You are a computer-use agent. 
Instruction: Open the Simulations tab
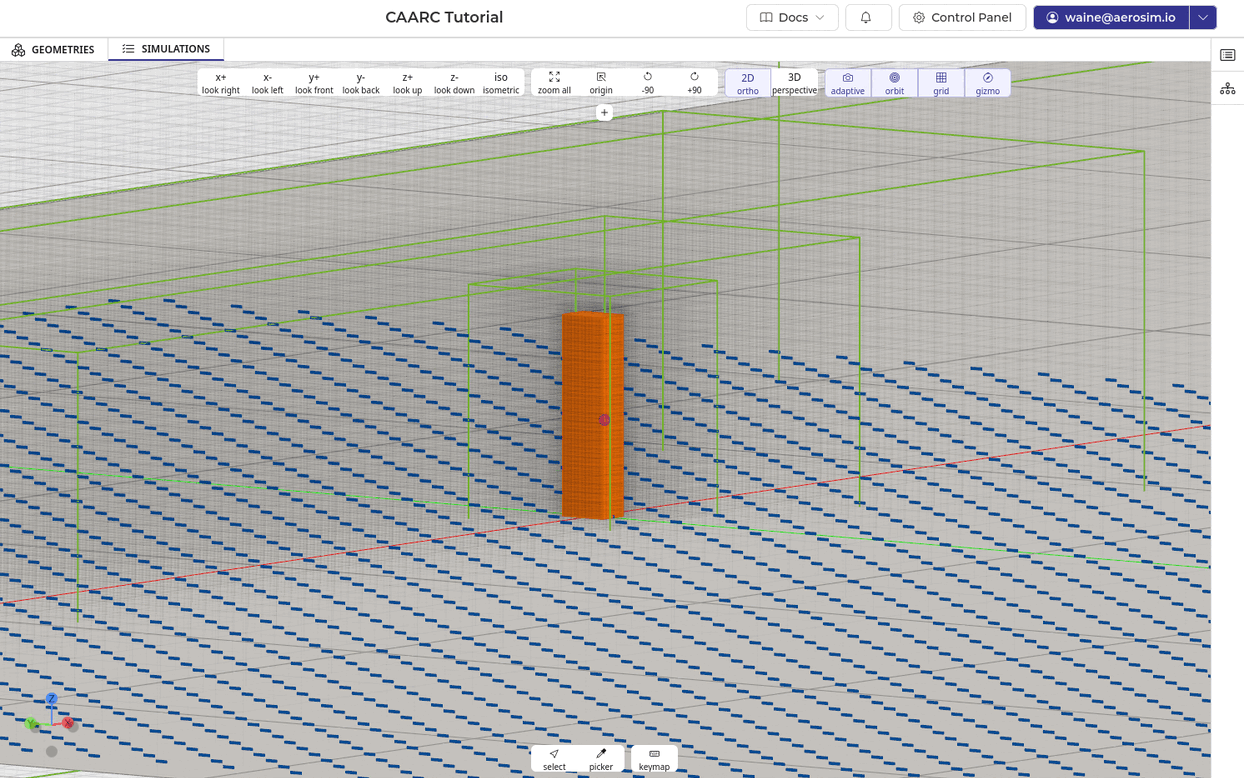(x=166, y=49)
